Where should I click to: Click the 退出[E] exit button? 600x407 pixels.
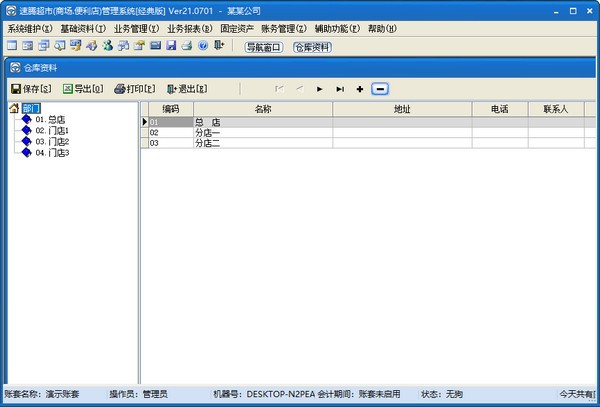[x=187, y=89]
